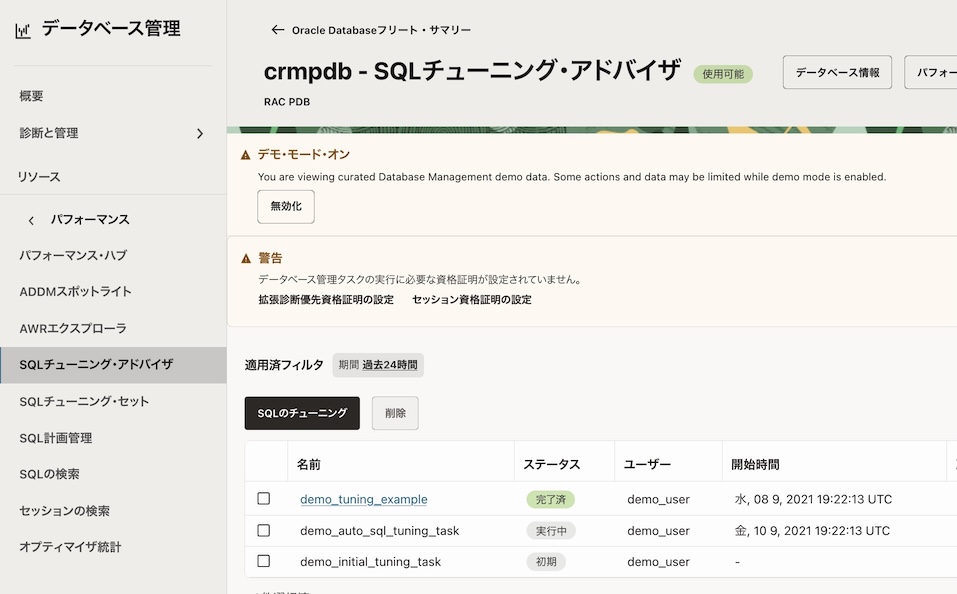
Task: Expand the 診断と管理 submenu chevron
Action: click(x=200, y=133)
